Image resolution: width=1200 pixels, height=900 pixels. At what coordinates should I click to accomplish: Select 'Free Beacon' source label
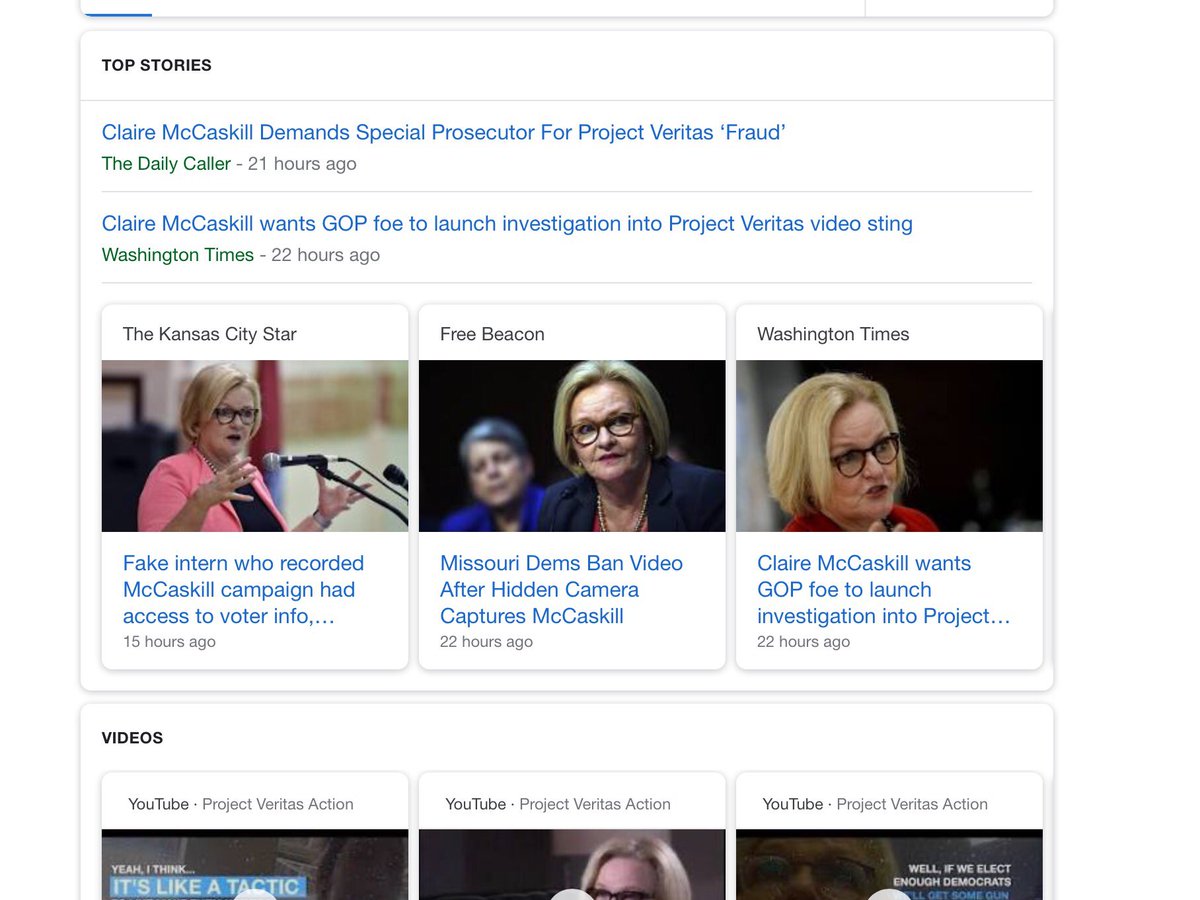click(x=492, y=334)
